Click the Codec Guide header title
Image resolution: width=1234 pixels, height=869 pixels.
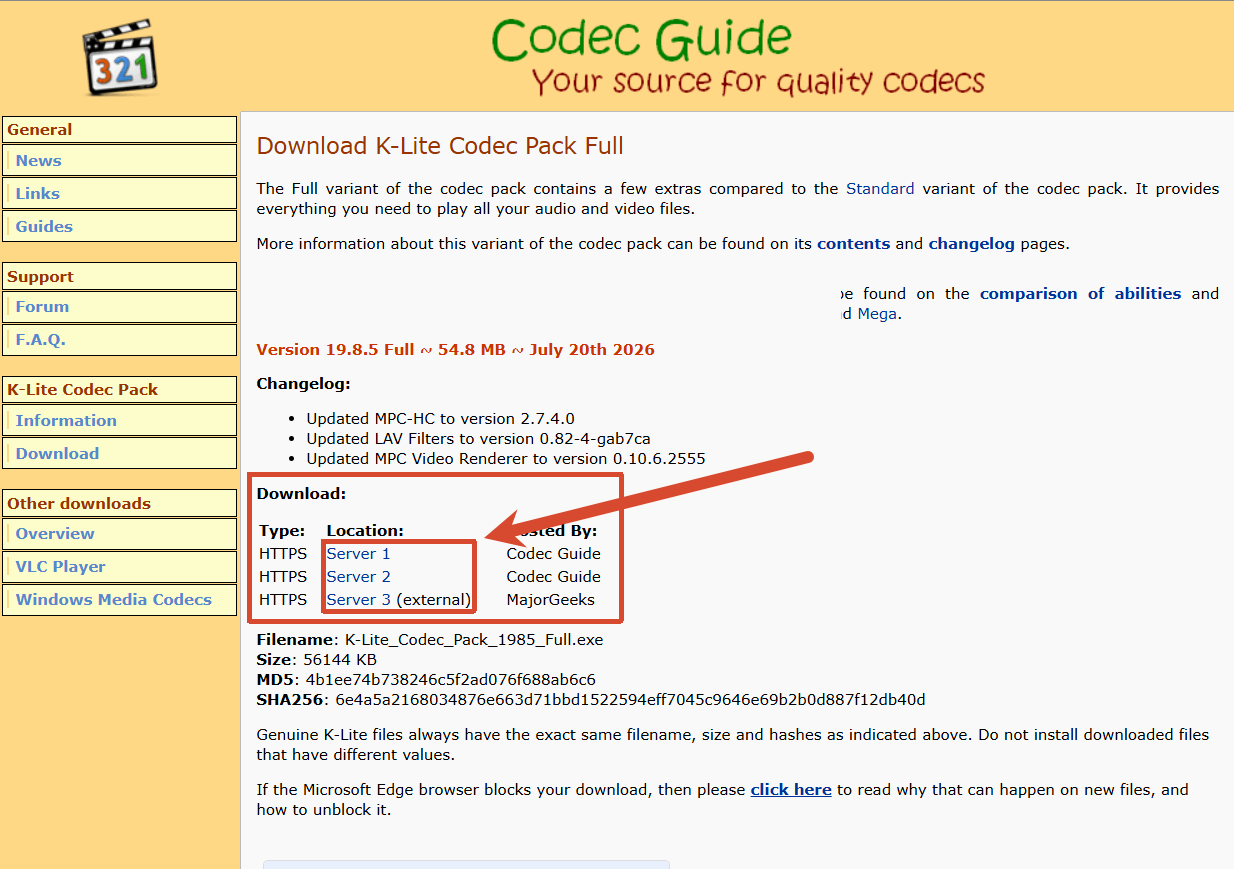(x=641, y=38)
